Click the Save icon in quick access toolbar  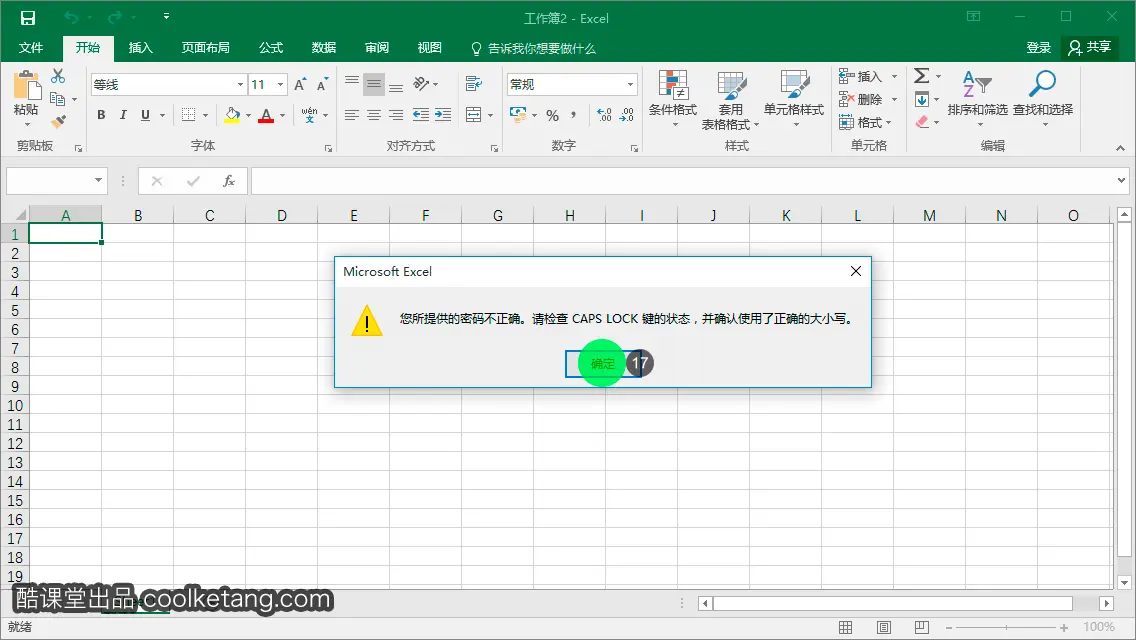(x=28, y=17)
